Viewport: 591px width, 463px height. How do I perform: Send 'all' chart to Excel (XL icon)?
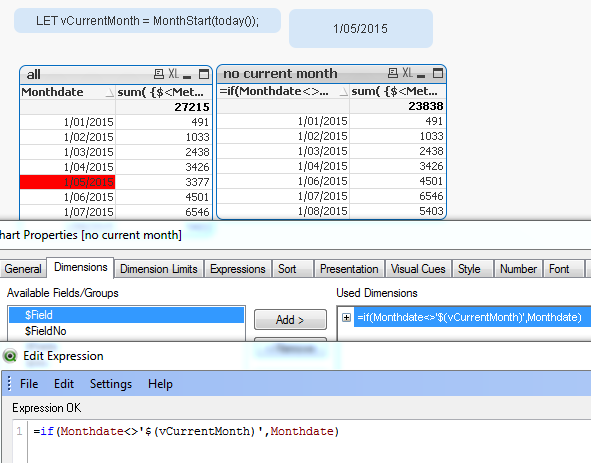[173, 74]
